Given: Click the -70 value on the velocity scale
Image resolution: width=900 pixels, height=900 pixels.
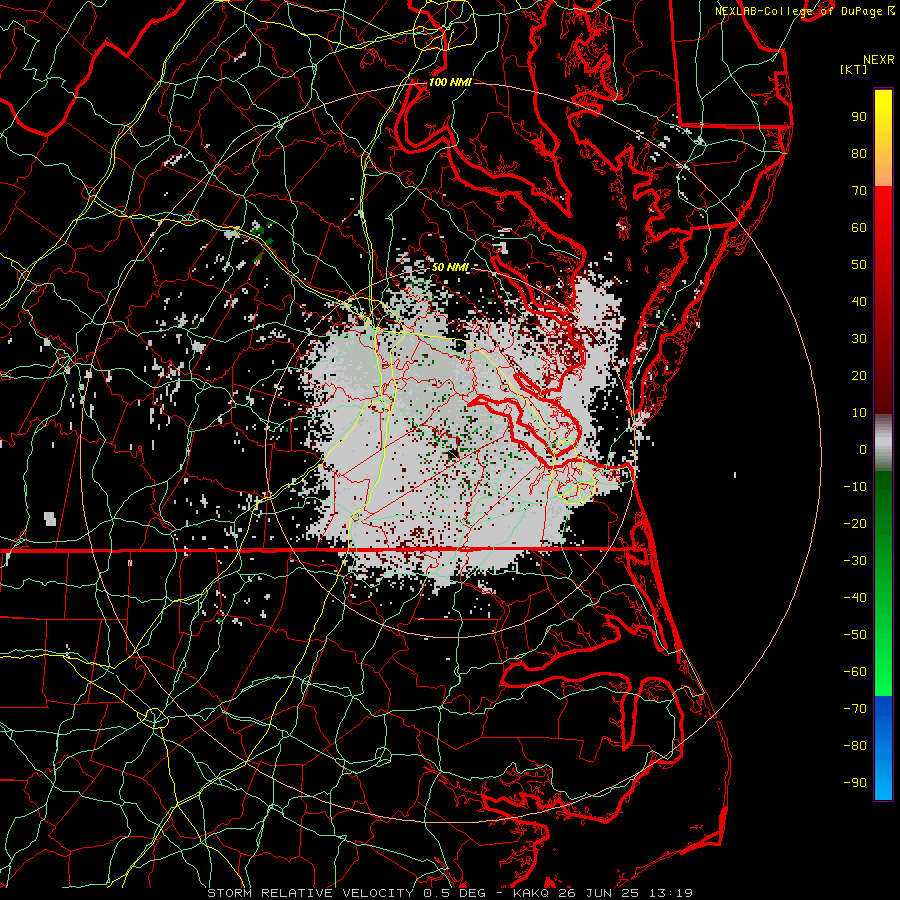Looking at the screenshot, I should (855, 709).
